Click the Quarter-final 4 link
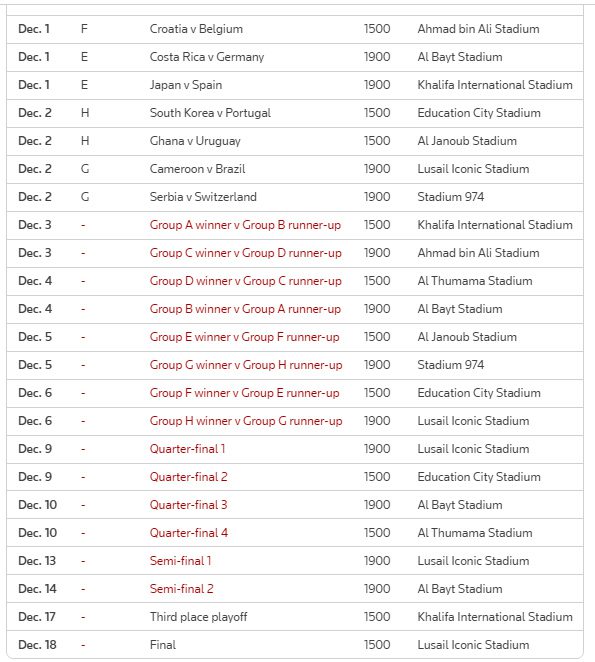Viewport: 595px width, 662px height. coord(188,533)
